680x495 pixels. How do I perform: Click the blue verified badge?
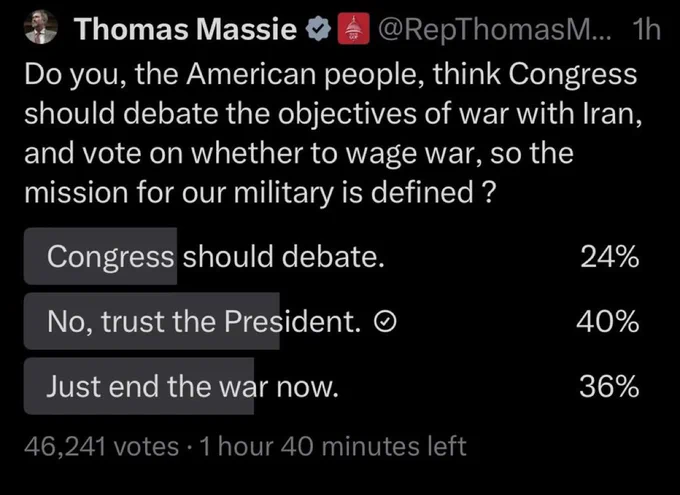point(319,30)
